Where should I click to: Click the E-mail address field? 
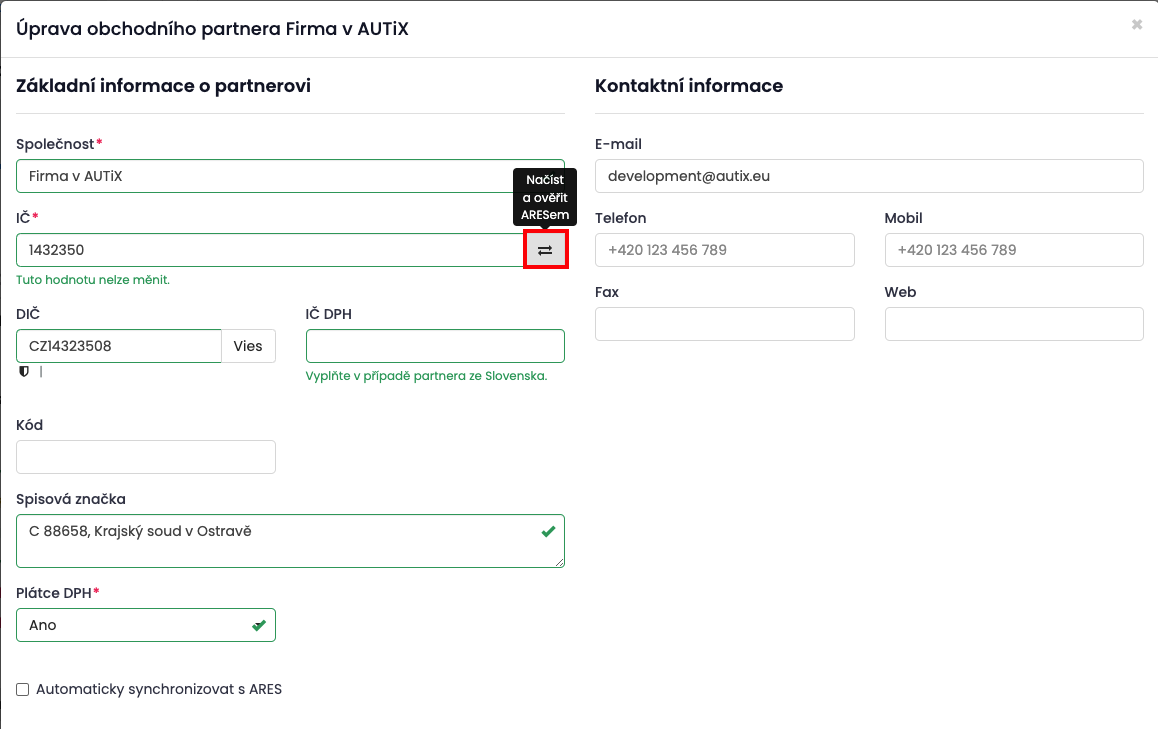pos(869,176)
